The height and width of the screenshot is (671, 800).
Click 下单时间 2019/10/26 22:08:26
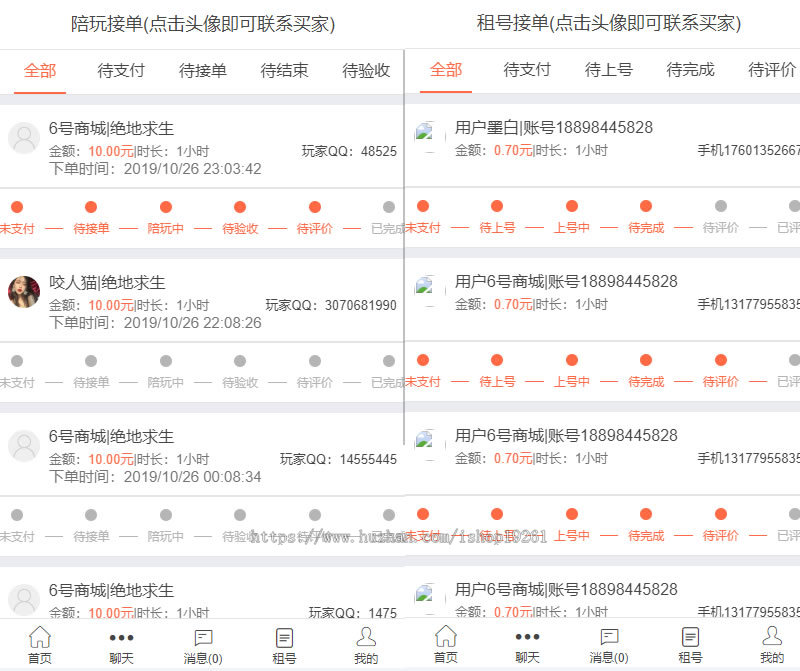155,323
